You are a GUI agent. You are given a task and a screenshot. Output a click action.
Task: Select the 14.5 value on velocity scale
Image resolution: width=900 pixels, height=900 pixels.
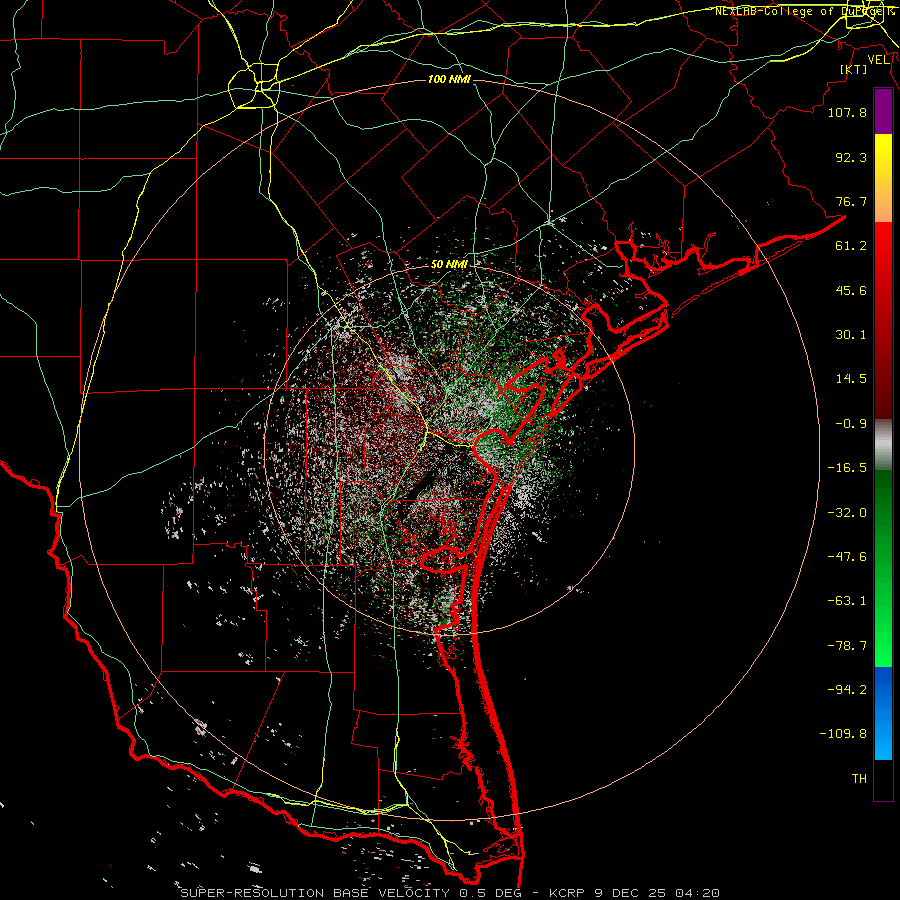click(851, 379)
